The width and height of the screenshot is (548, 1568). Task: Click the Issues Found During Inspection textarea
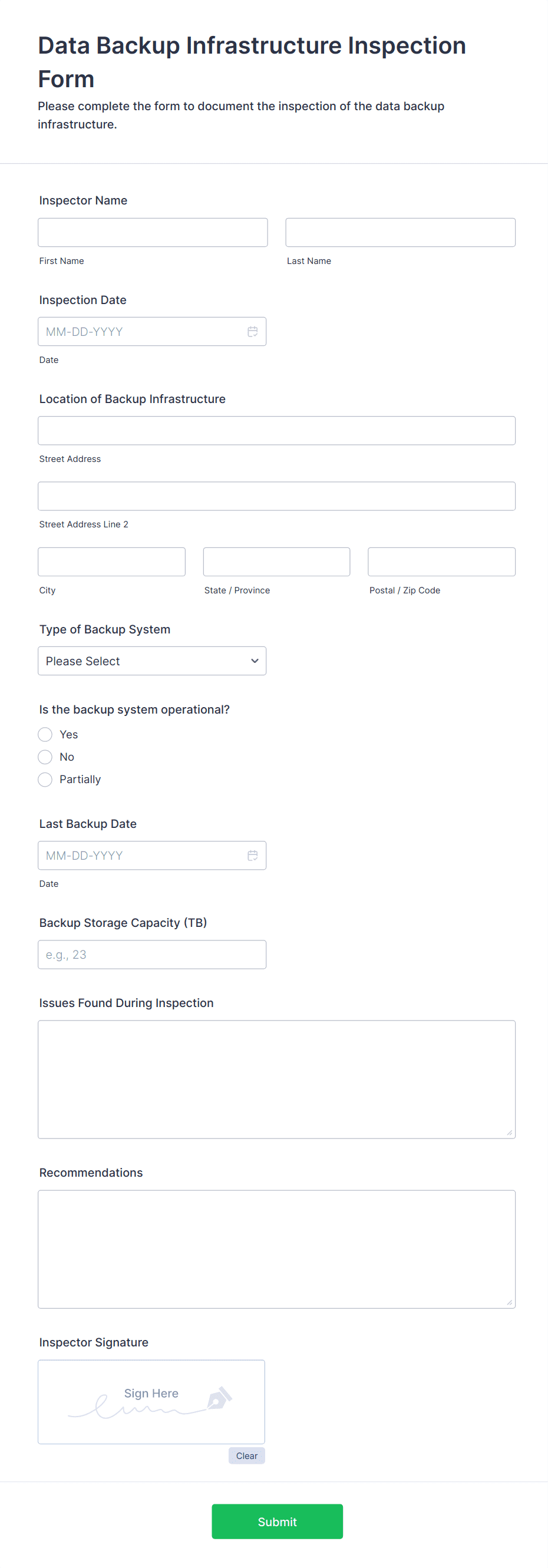(276, 1080)
